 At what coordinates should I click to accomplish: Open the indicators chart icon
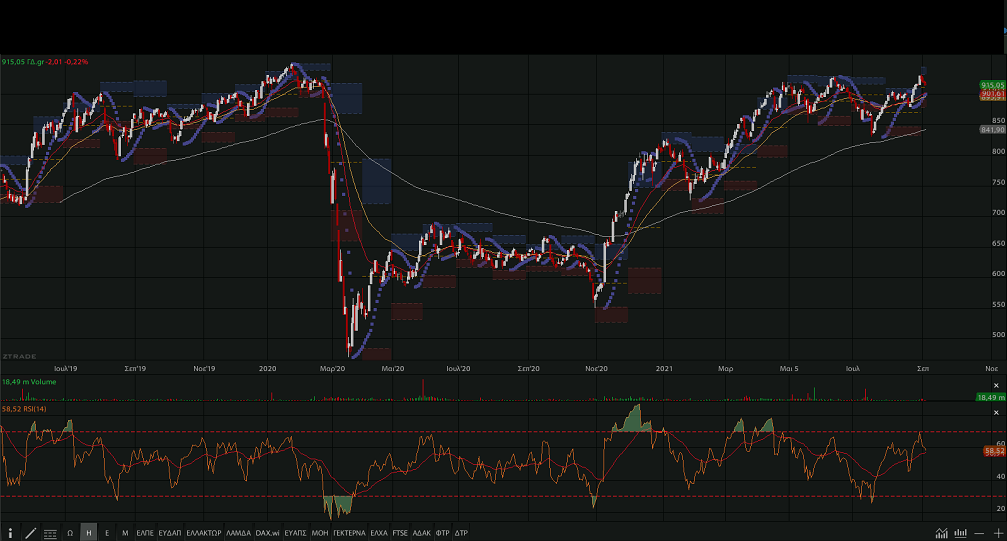(x=942, y=533)
